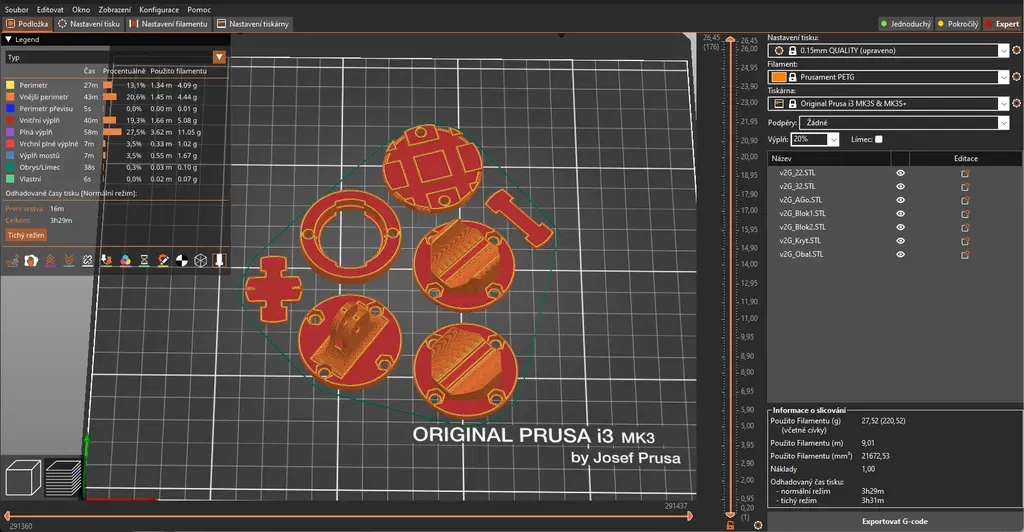Switch to Nastavení filamentu tab

coord(168,24)
